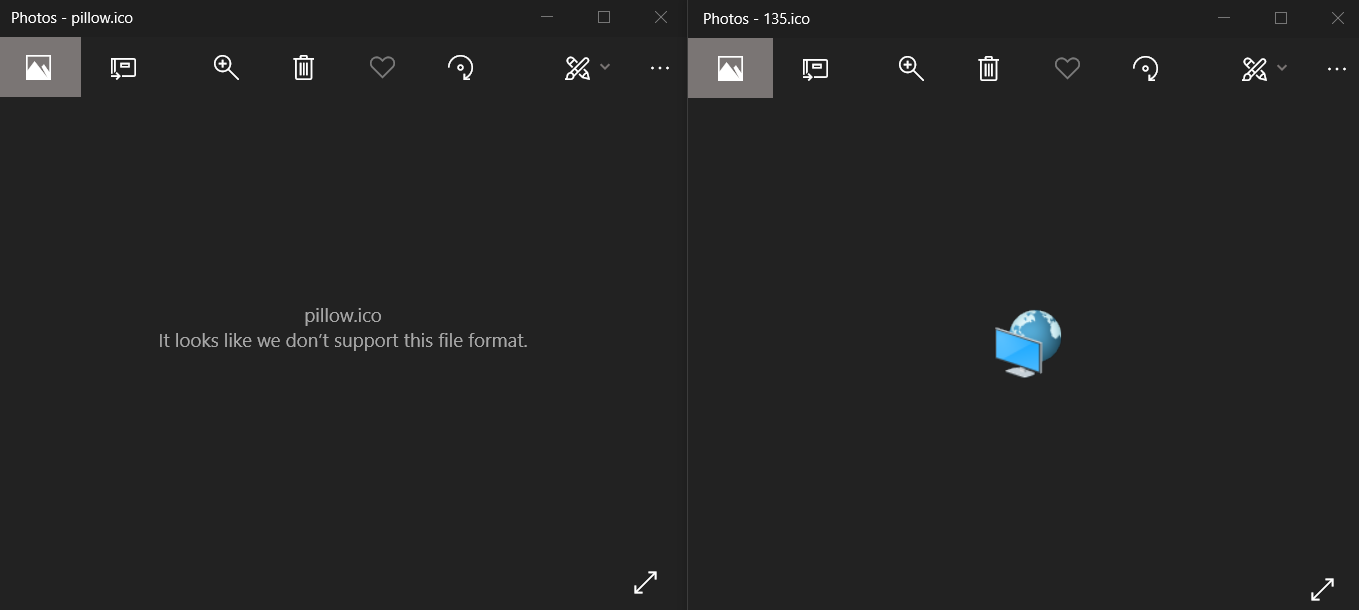This screenshot has height=610, width=1359.
Task: Delete the pillow.ico file
Action: click(x=303, y=67)
